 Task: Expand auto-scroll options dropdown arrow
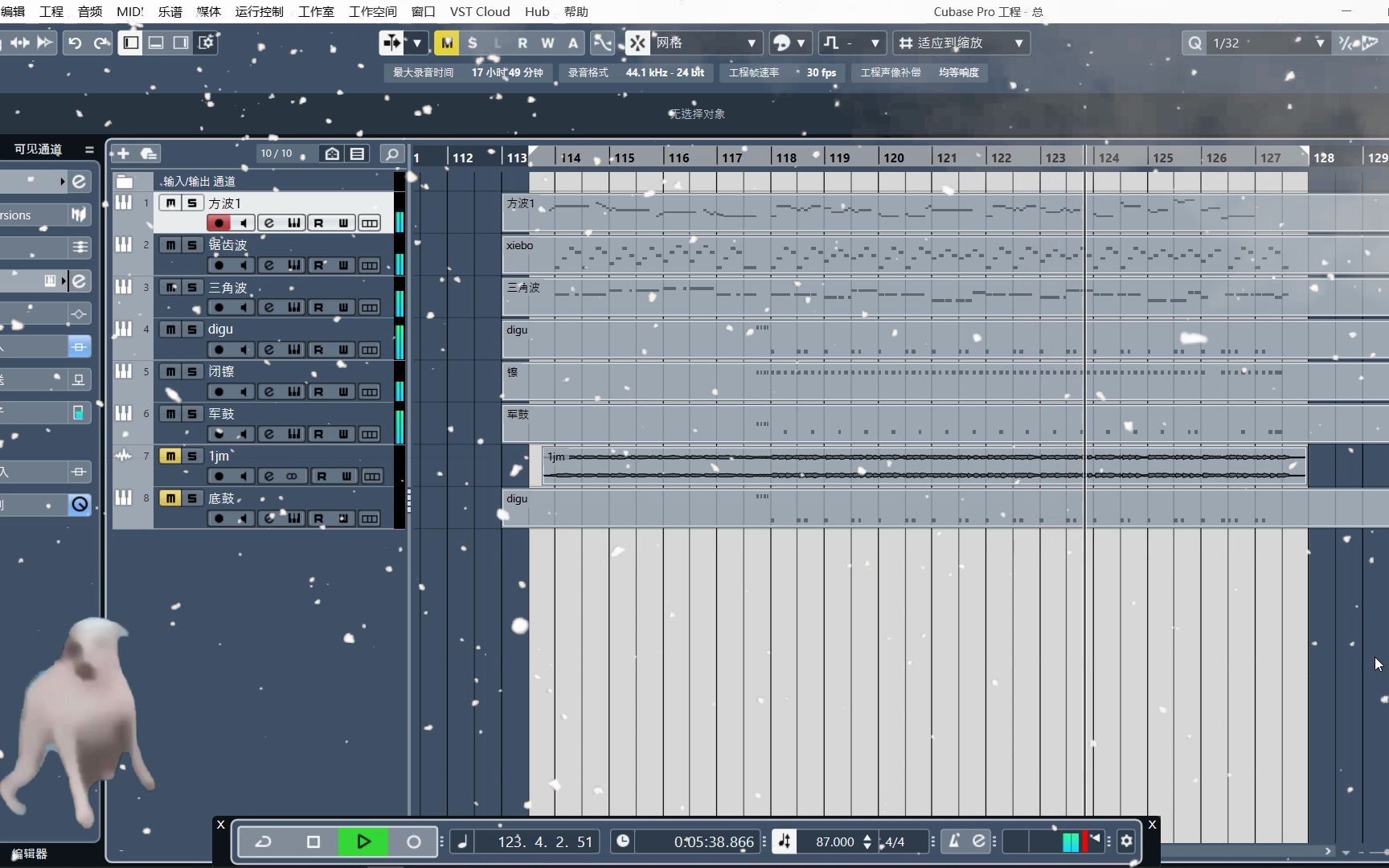[417, 43]
